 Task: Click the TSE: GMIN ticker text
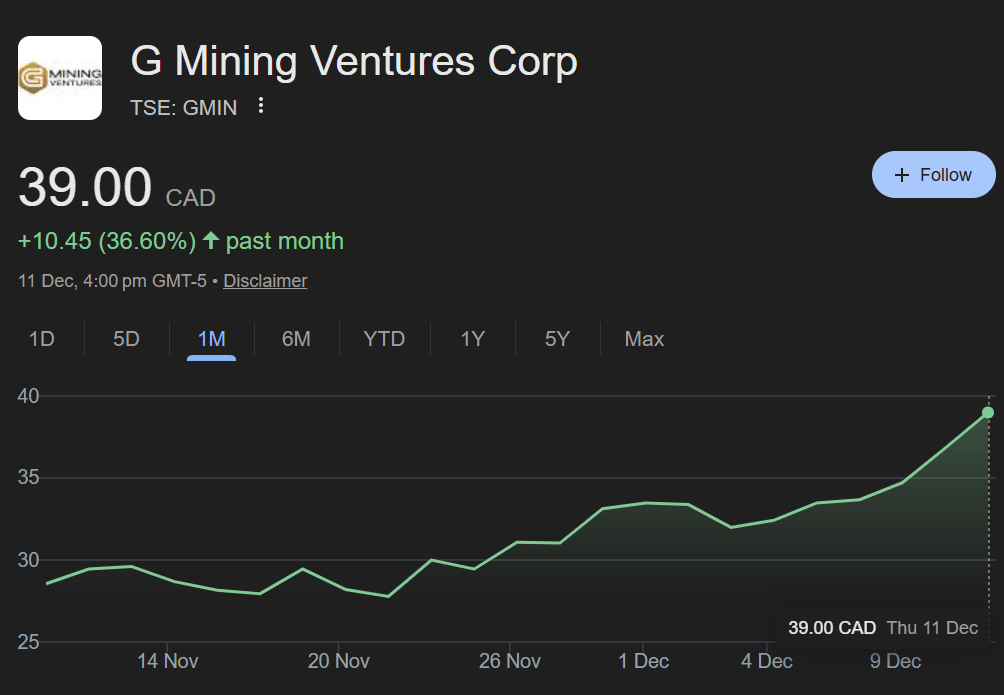(x=184, y=107)
